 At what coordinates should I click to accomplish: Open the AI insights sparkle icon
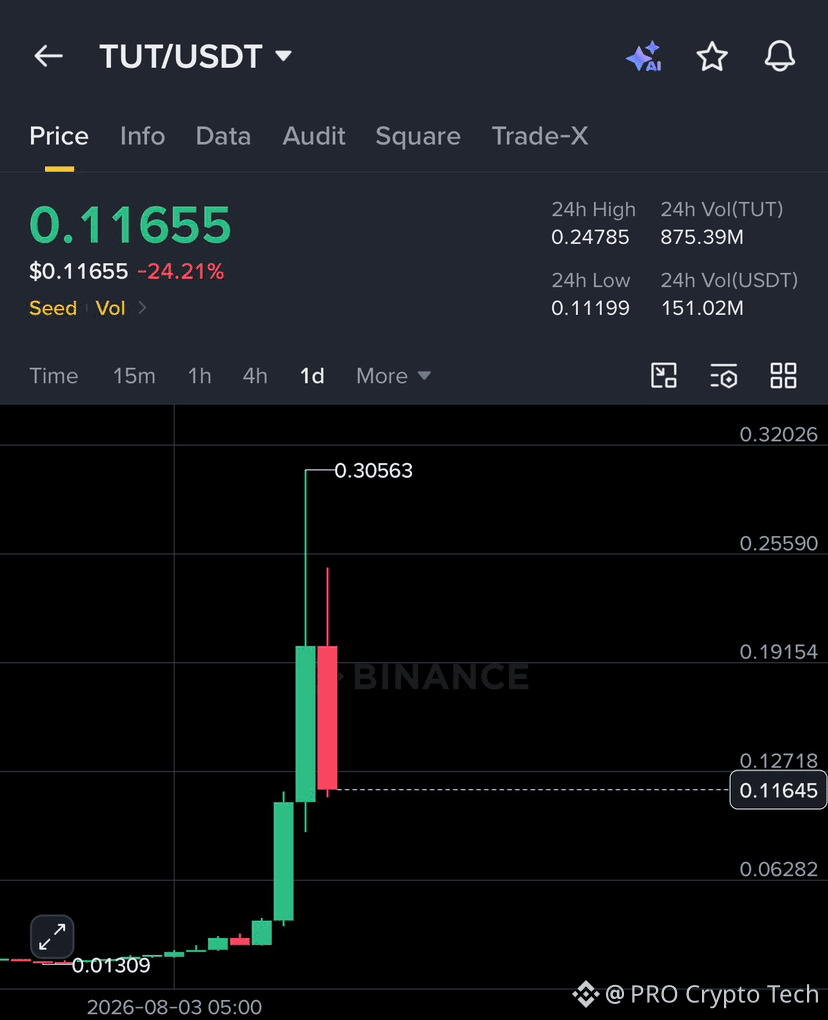click(x=644, y=57)
